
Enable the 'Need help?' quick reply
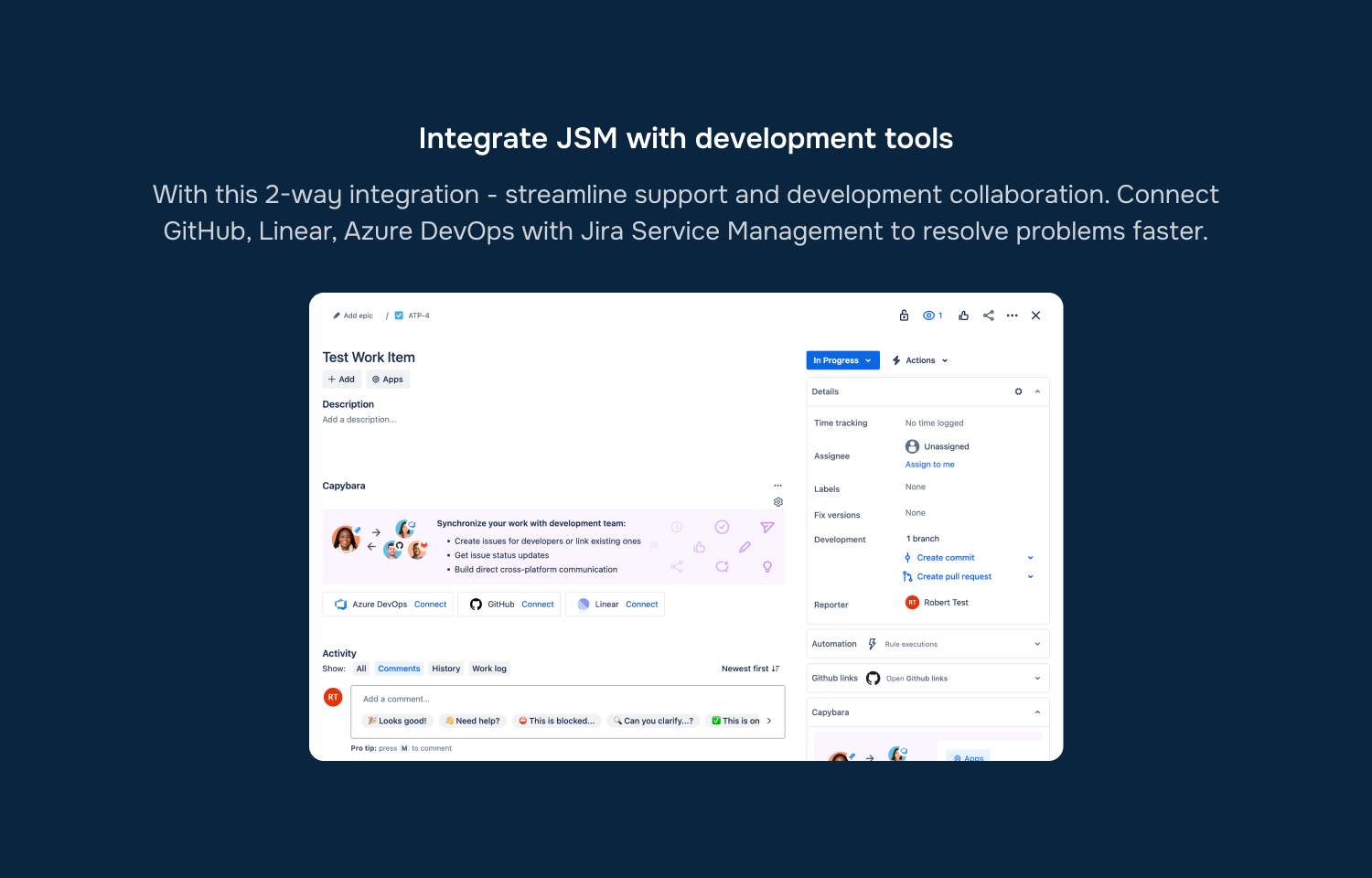point(472,721)
